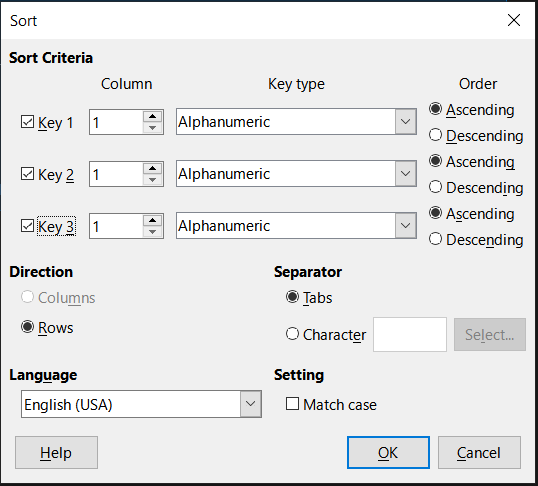Enable the Match case checkbox
The image size is (538, 486).
[x=292, y=404]
